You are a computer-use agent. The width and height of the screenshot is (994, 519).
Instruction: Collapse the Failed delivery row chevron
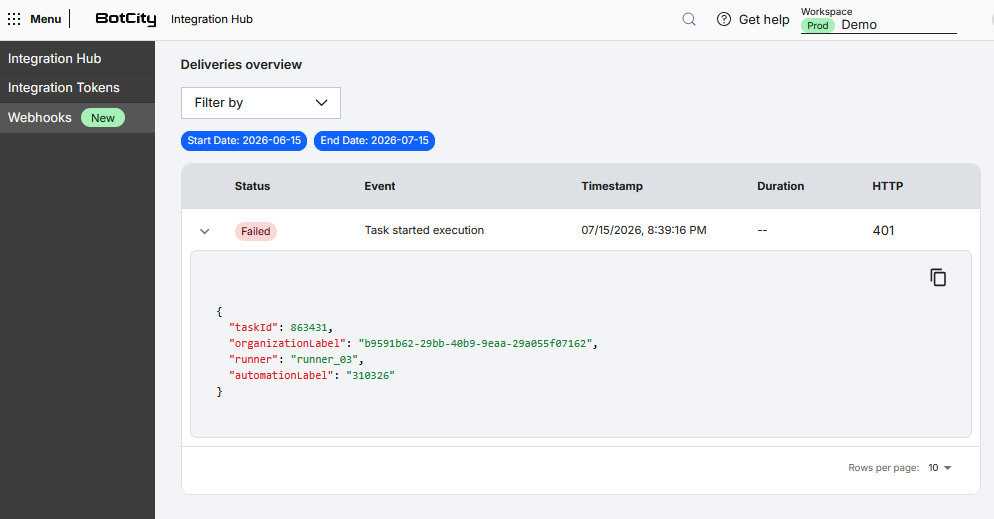tap(204, 231)
